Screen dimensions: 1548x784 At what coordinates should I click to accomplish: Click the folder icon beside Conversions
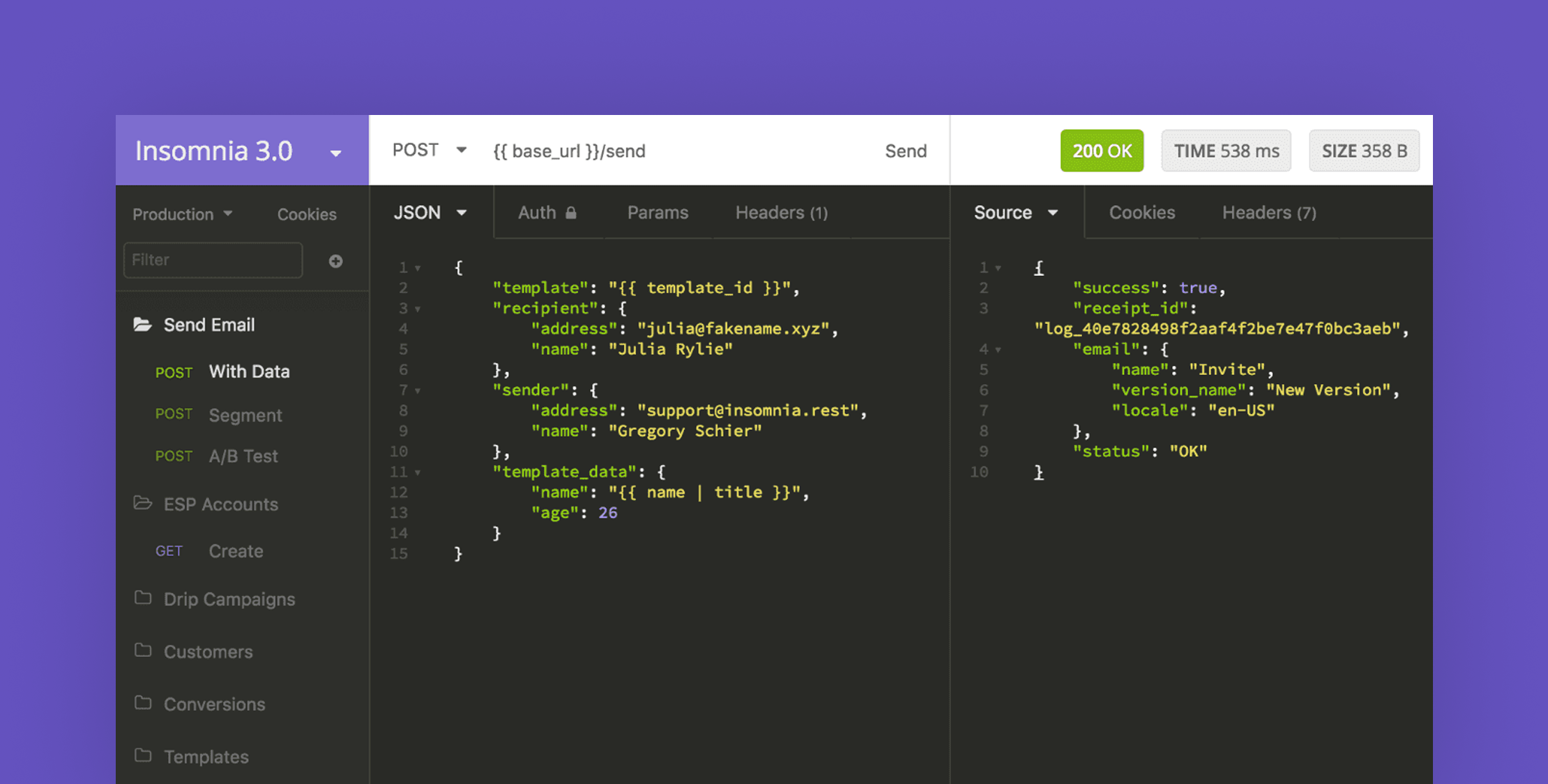click(x=143, y=702)
